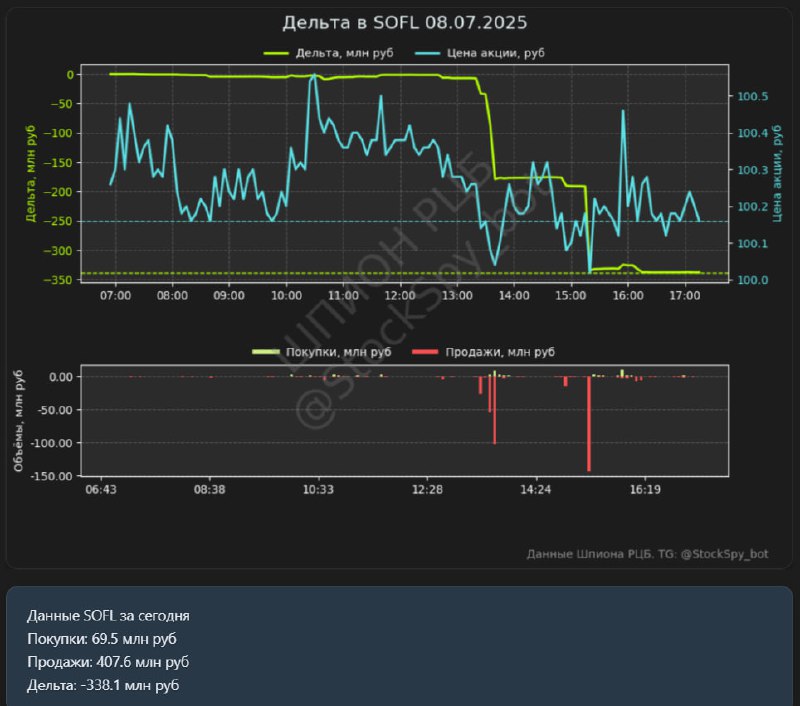Click the "100.3" price axis tick label

tap(753, 170)
